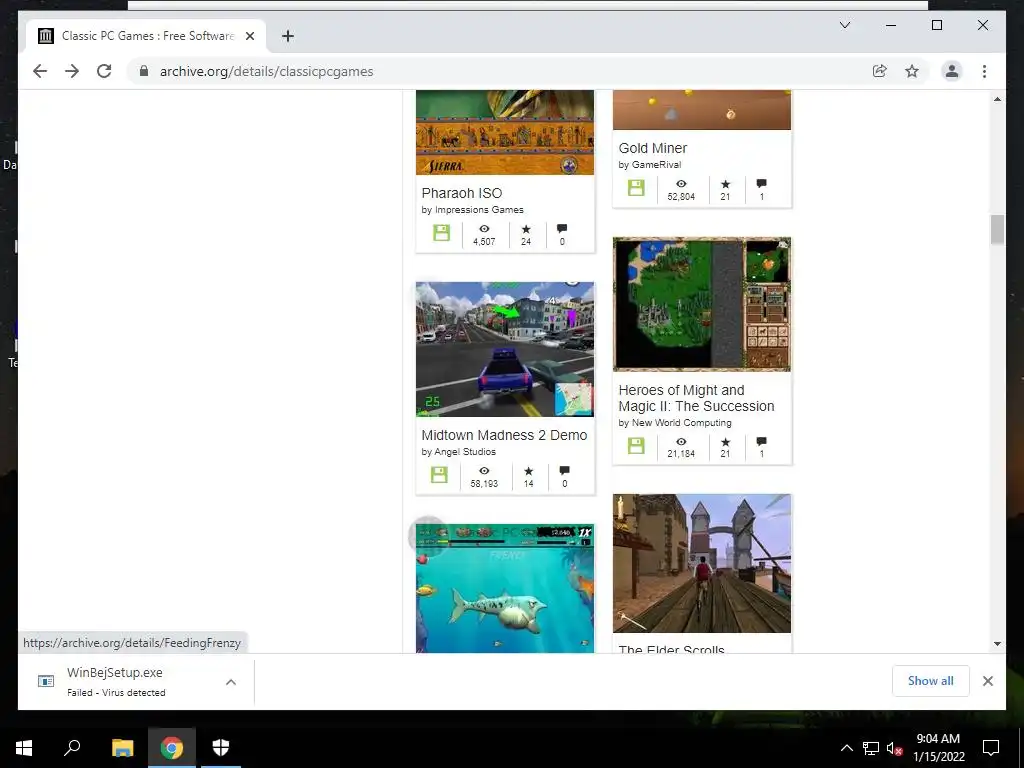Show all downloads
Screen dimensions: 1024x768
click(x=931, y=681)
